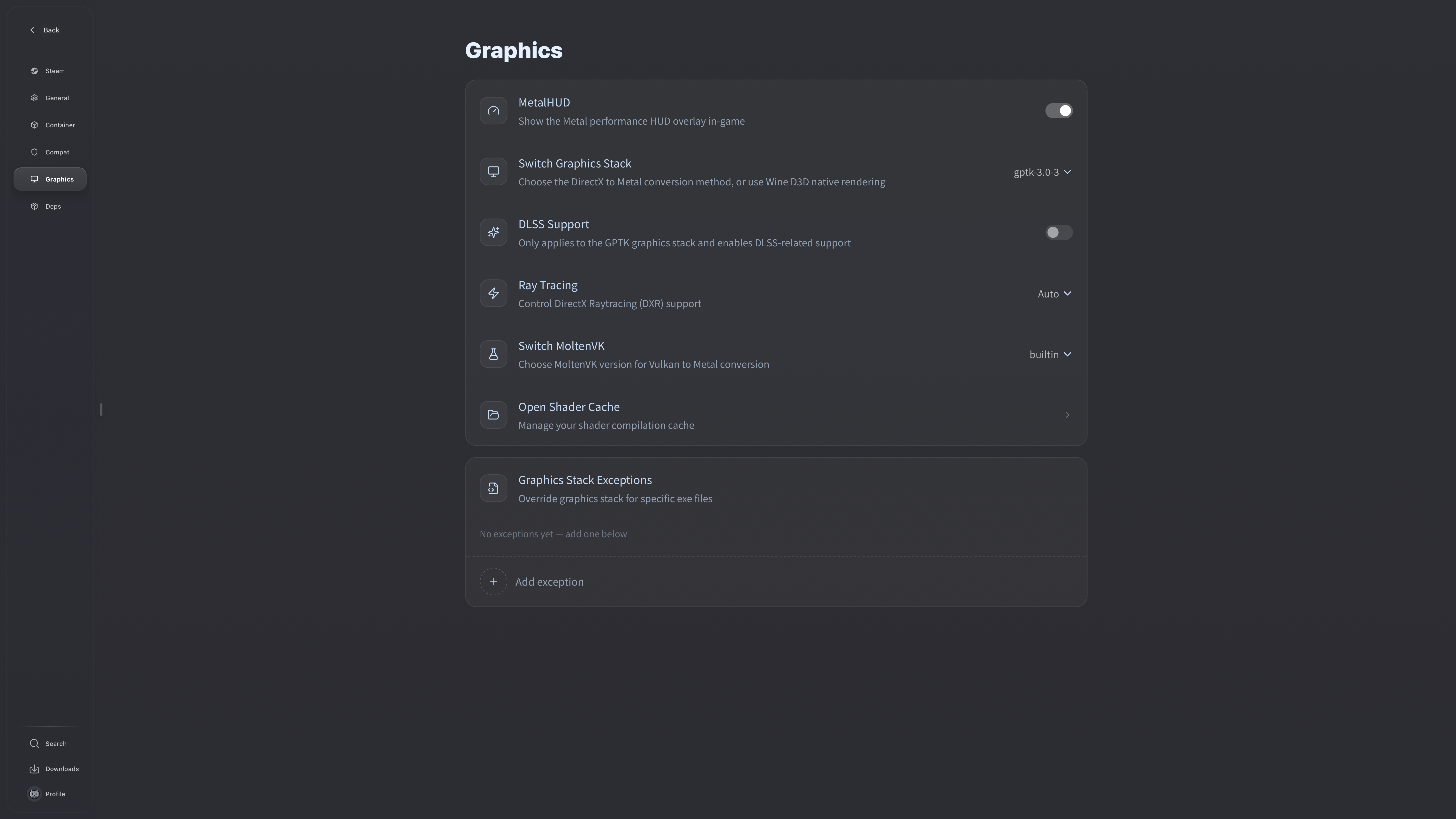Switch to the Downloads section
1456x819 pixels.
[54, 769]
